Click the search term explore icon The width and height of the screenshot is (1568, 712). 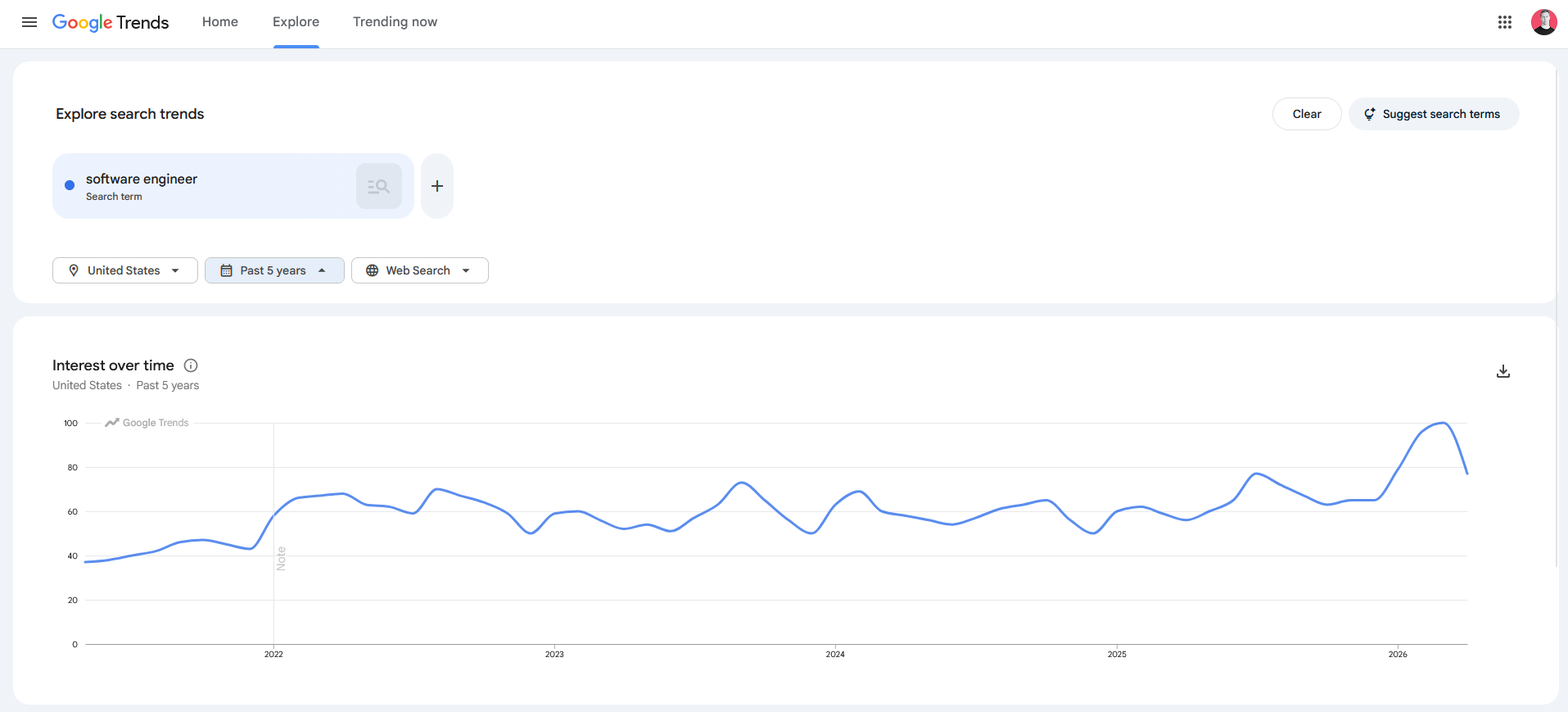click(x=379, y=186)
